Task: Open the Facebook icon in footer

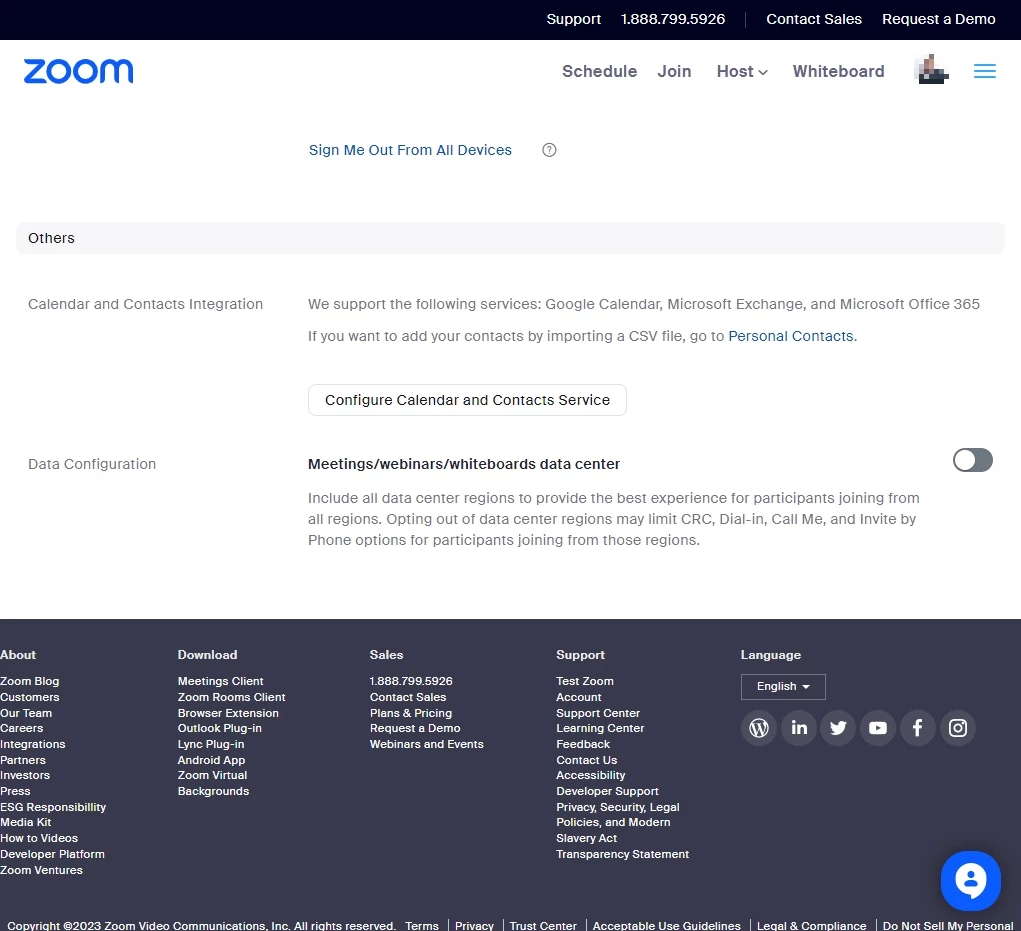Action: coord(917,728)
